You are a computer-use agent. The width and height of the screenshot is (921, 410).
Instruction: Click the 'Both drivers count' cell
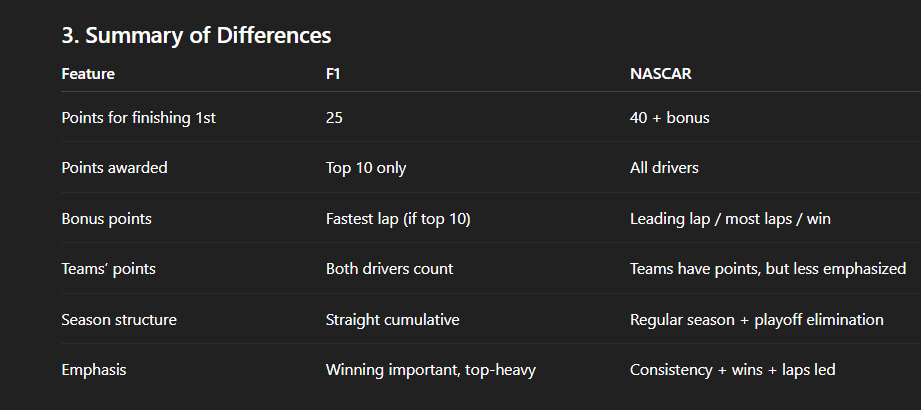pyautogui.click(x=389, y=269)
